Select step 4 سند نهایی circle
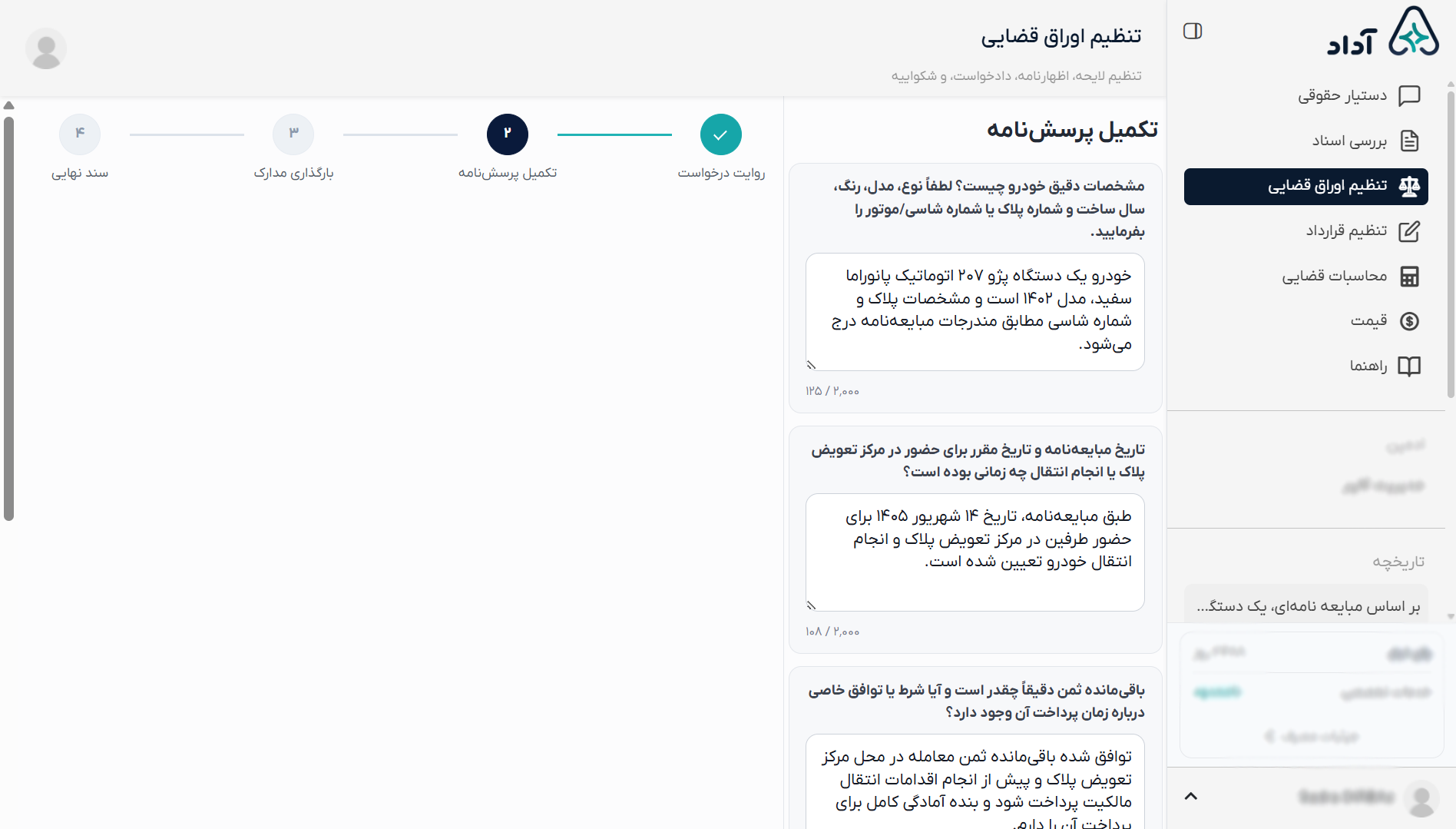The width and height of the screenshot is (1456, 829). point(80,134)
